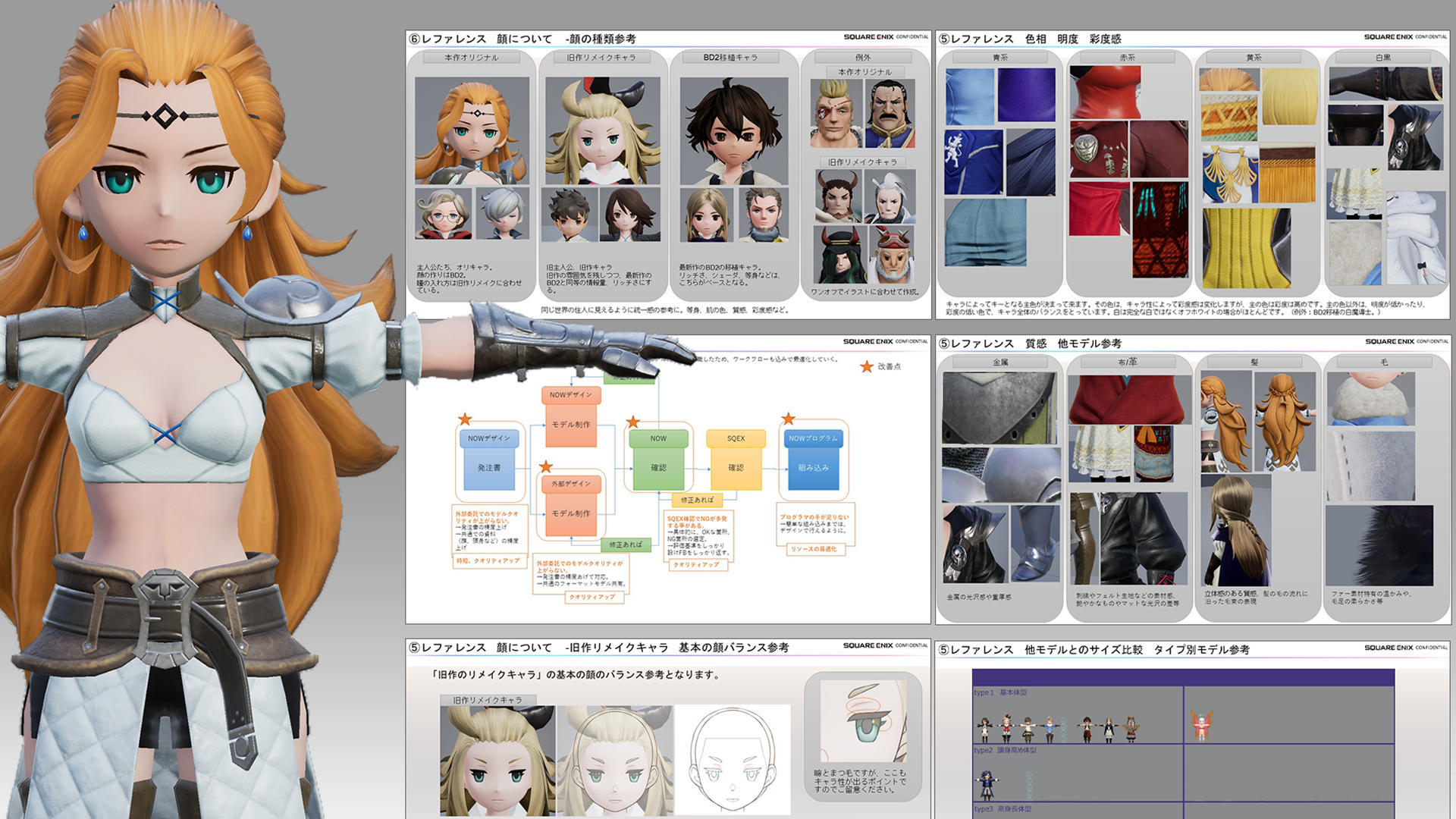This screenshot has width=1456, height=819.
Task: Click the 例外 column header
Action: tap(863, 58)
